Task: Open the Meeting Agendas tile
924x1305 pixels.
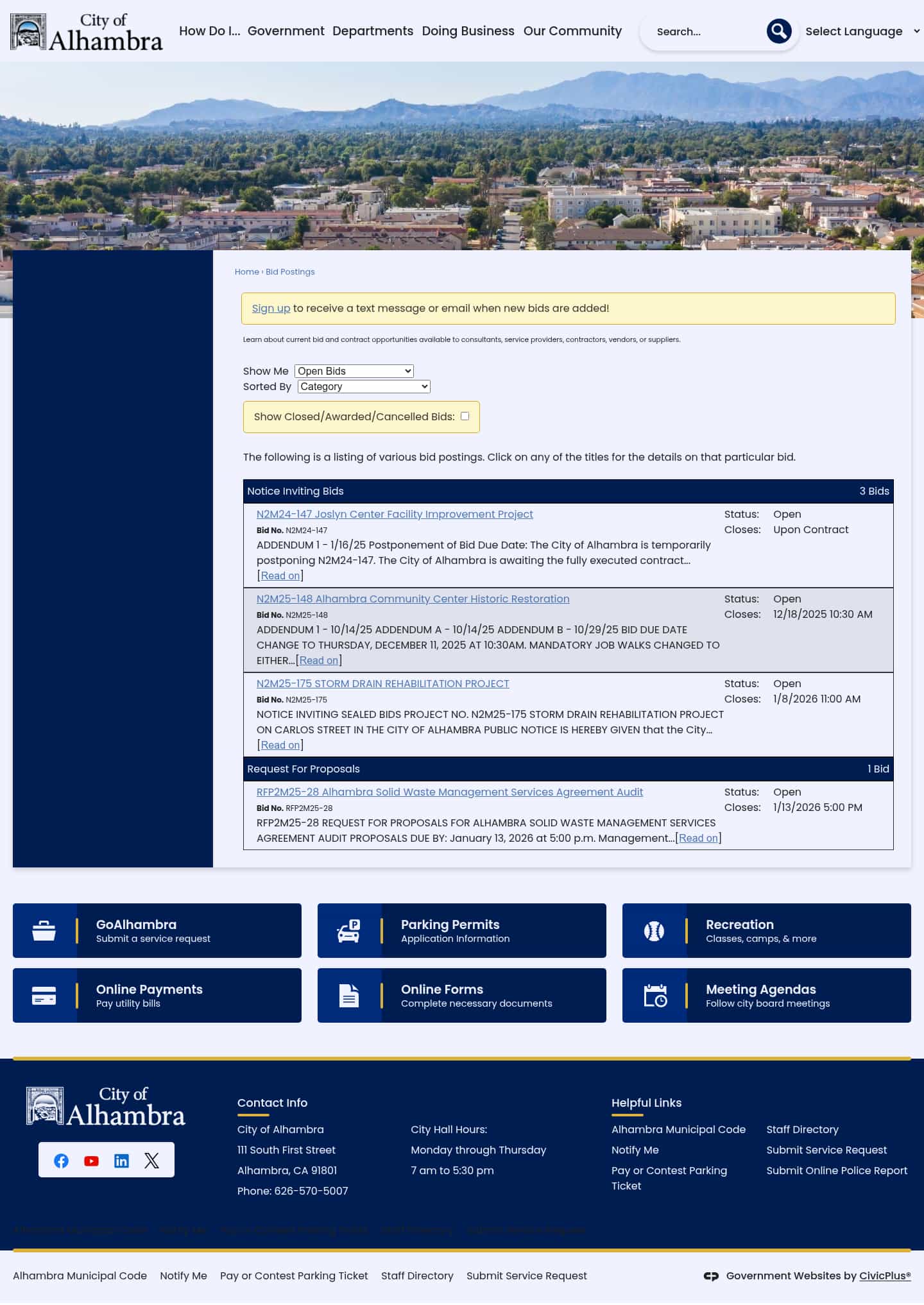Action: [x=767, y=996]
